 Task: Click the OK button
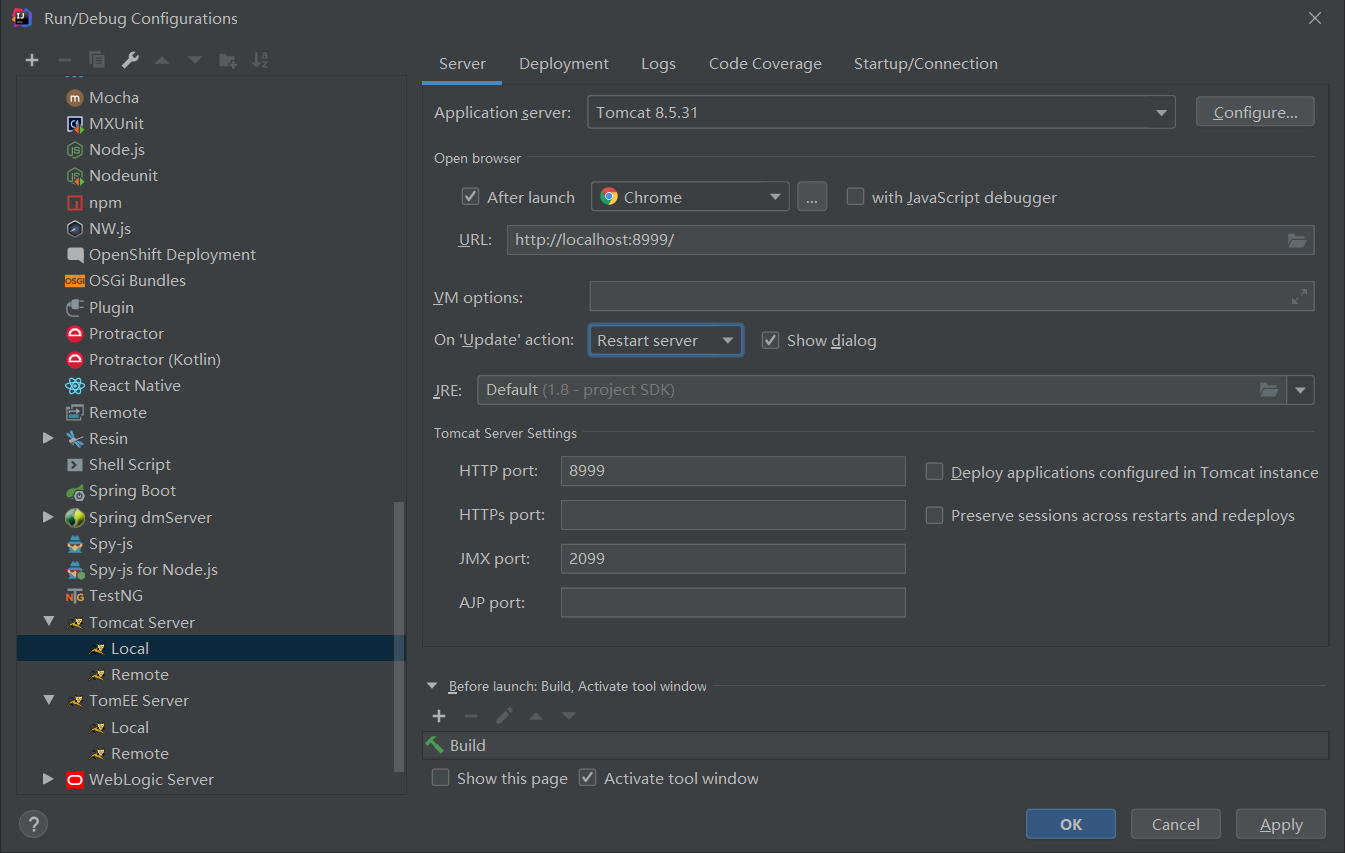(1071, 824)
